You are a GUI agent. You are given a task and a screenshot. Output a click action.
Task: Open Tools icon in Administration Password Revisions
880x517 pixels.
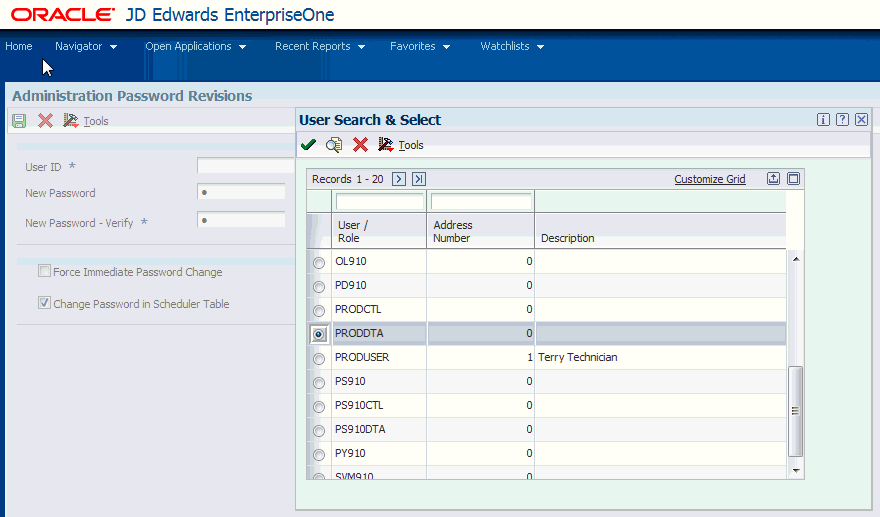(71, 121)
